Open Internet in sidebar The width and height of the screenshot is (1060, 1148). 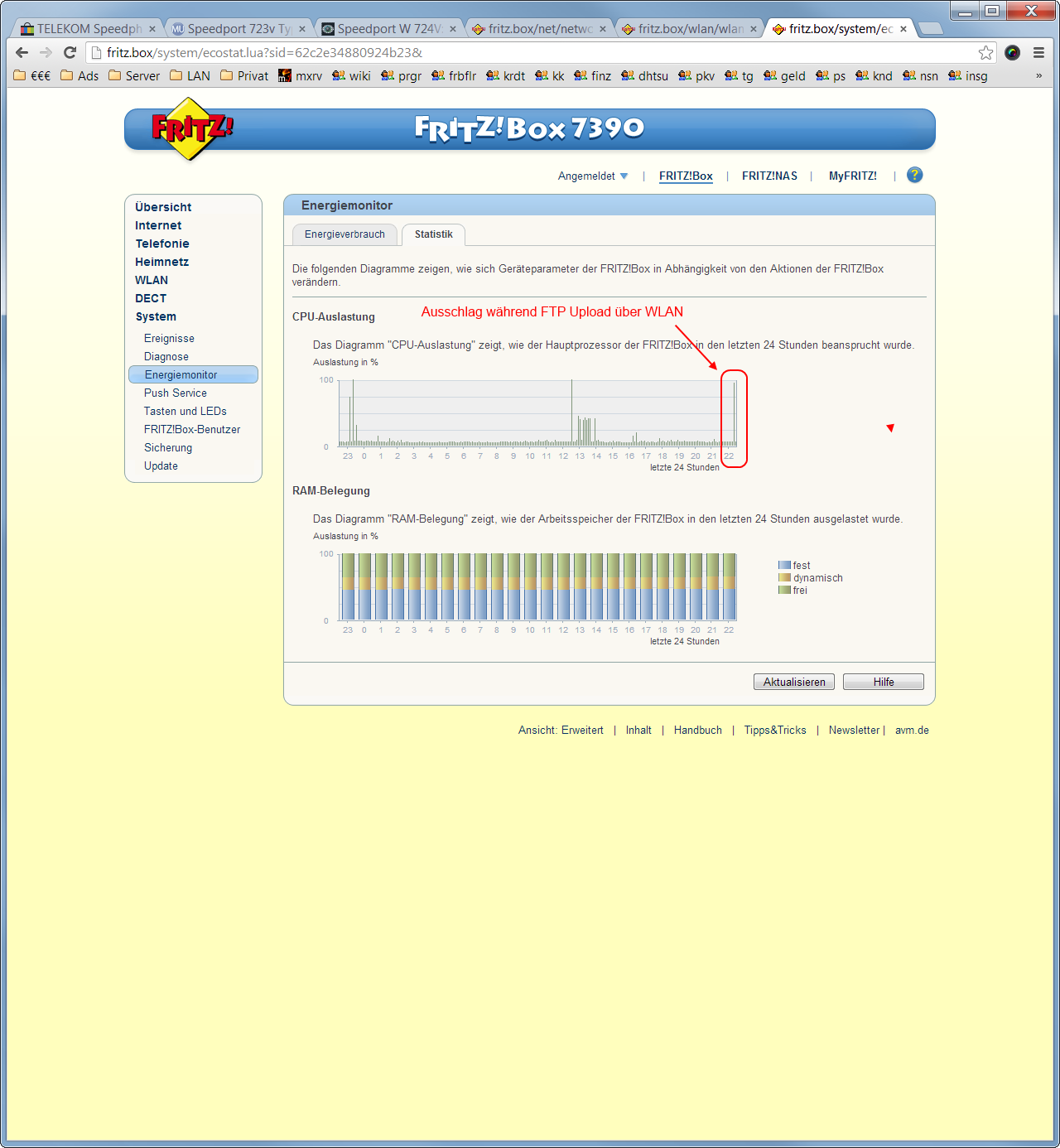point(158,225)
